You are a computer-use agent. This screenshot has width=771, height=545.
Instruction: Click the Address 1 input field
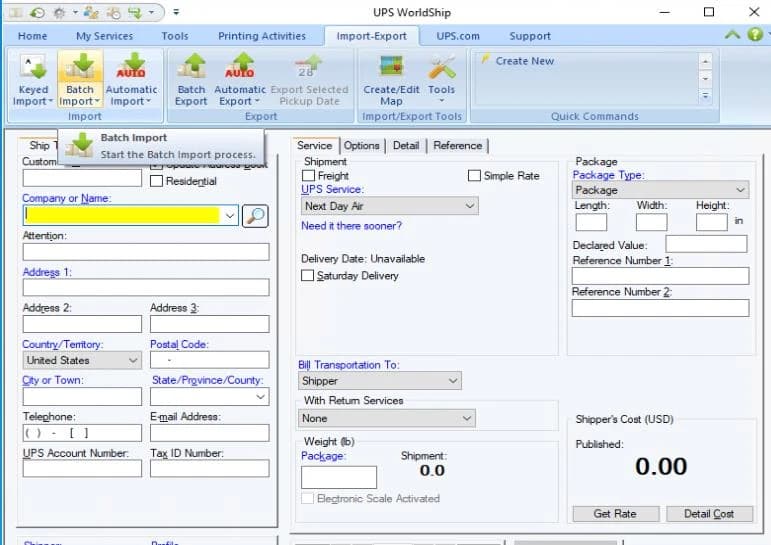pos(146,287)
